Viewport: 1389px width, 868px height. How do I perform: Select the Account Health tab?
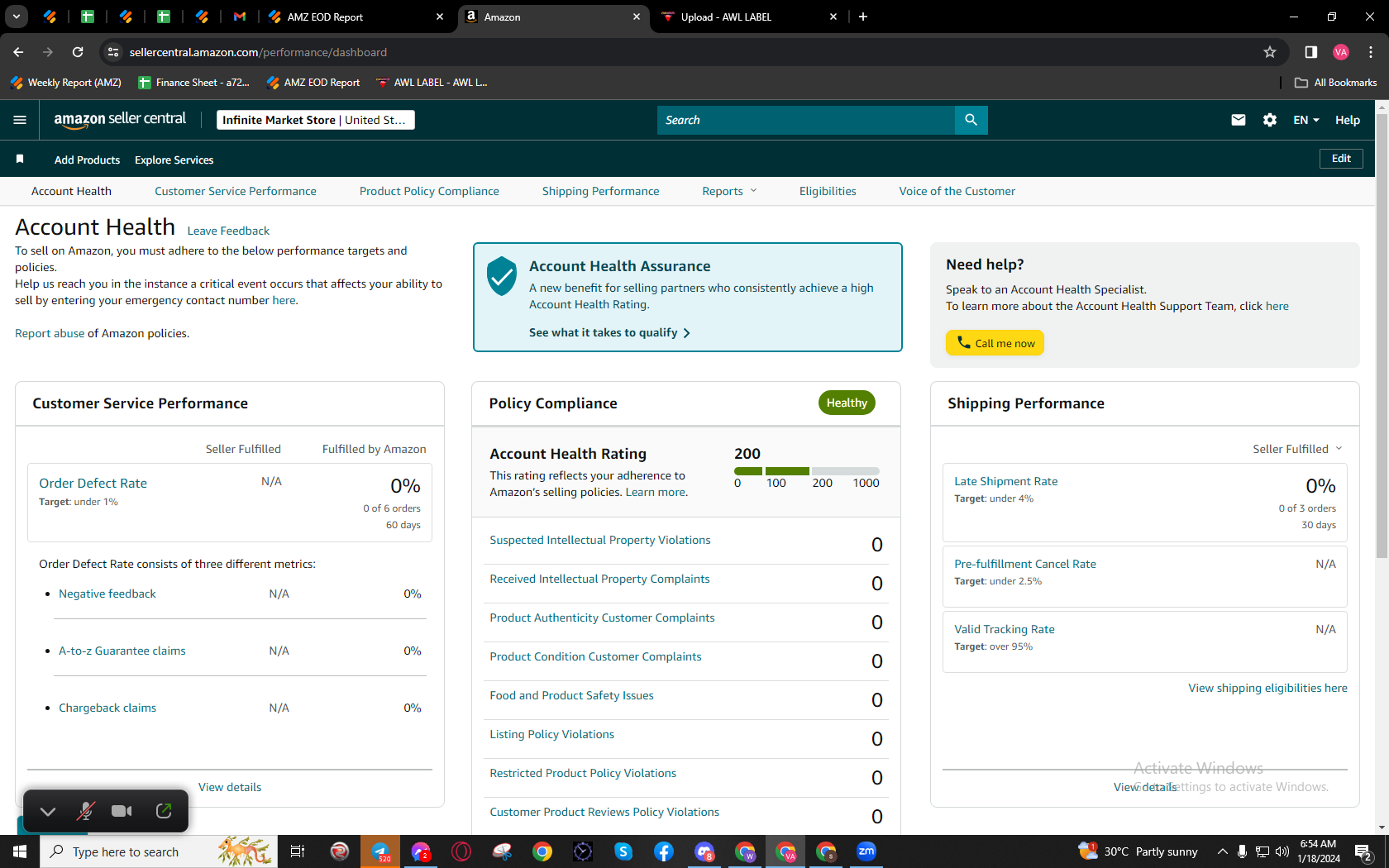pos(71,191)
